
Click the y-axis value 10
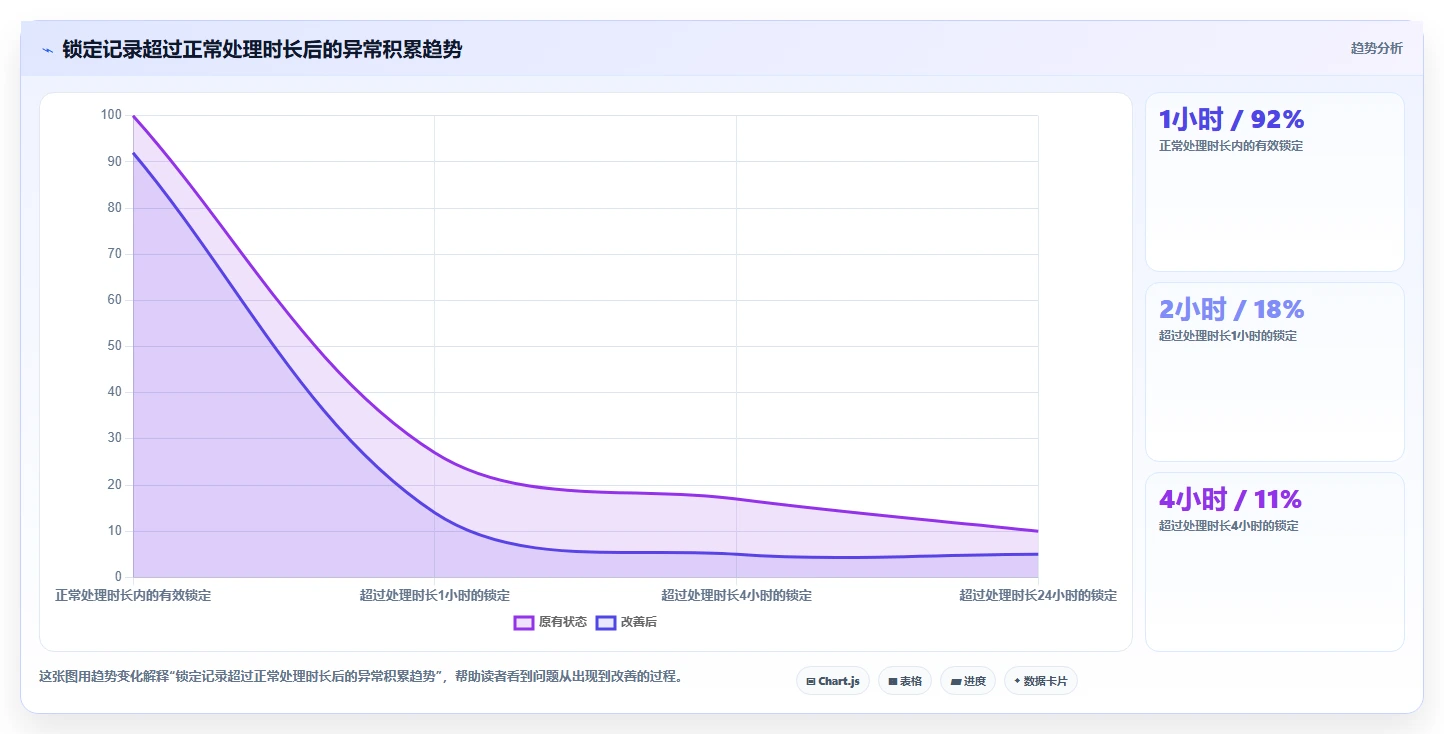click(114, 531)
